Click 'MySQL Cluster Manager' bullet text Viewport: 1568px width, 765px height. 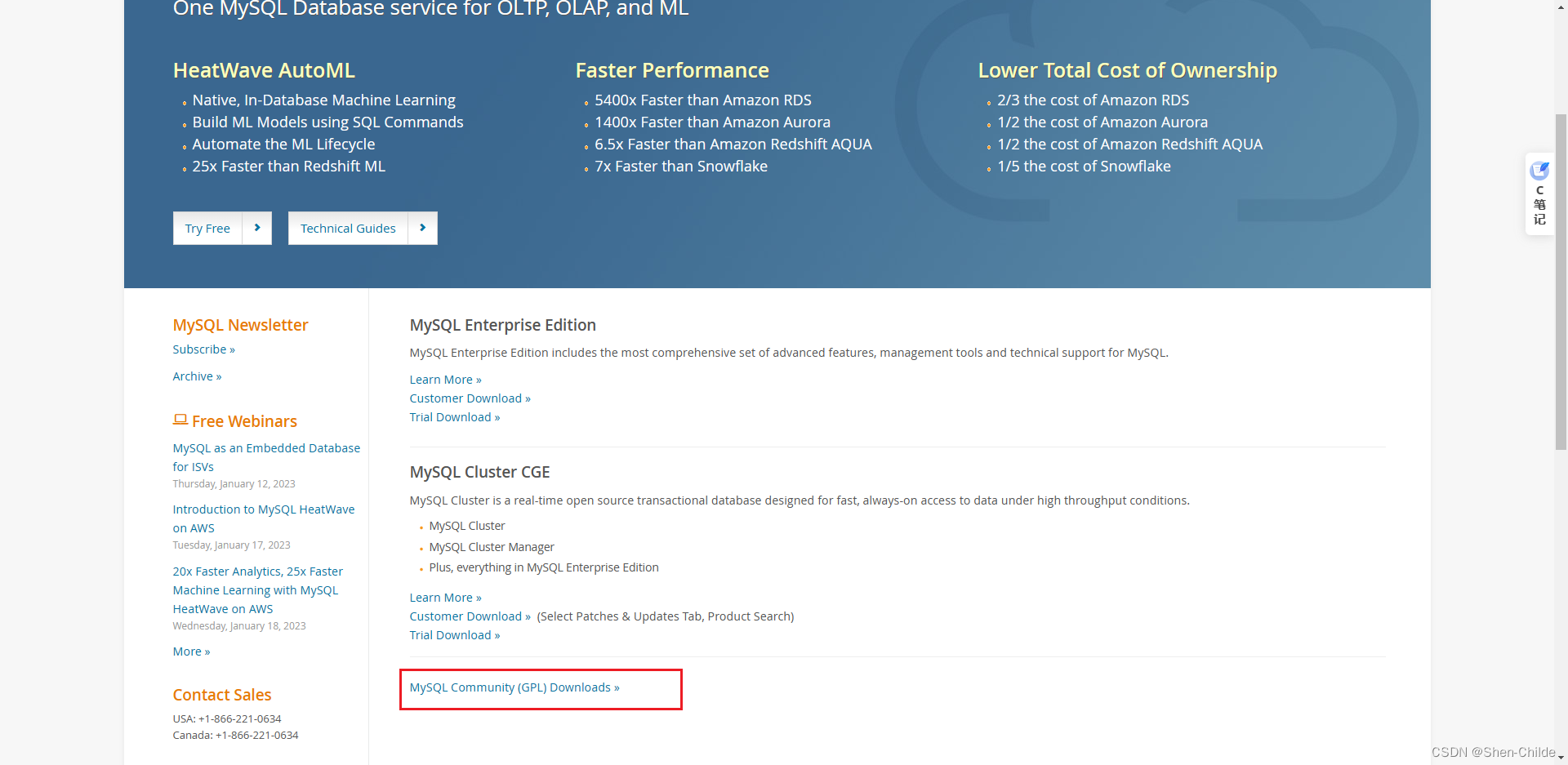point(492,547)
